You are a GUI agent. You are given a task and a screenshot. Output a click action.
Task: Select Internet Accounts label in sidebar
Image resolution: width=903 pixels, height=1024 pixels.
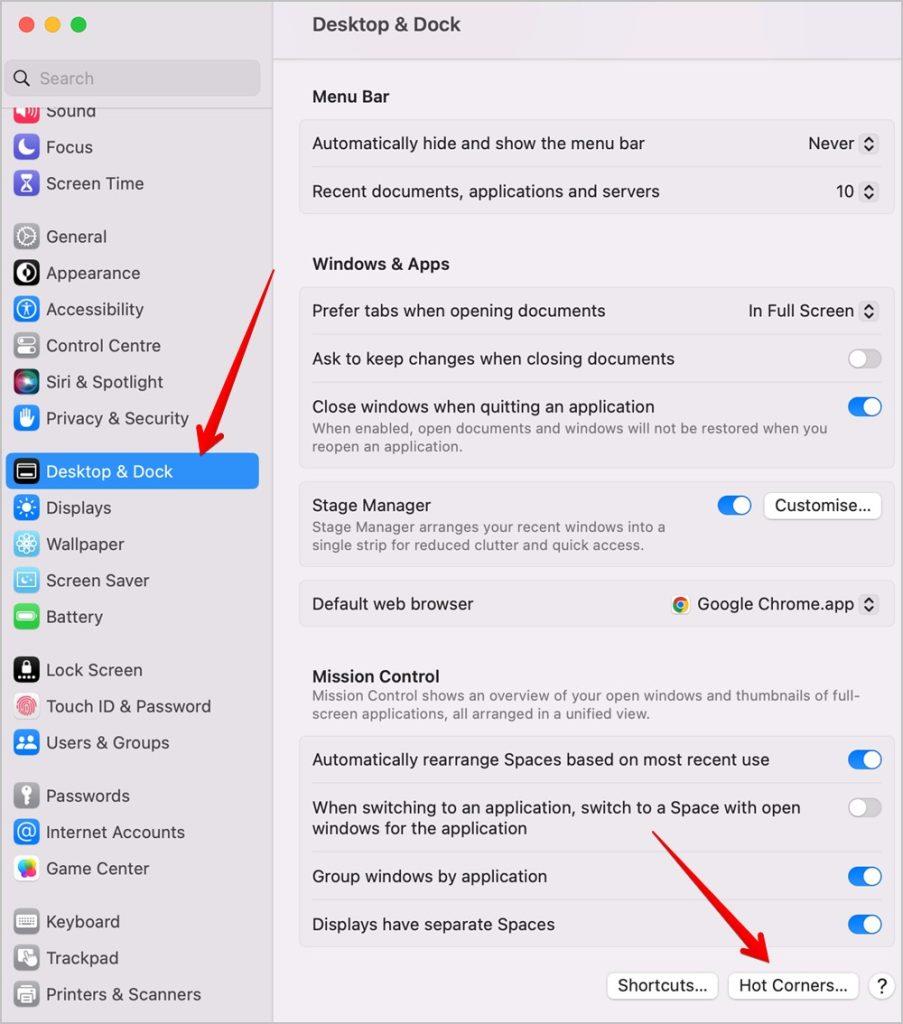pos(115,832)
